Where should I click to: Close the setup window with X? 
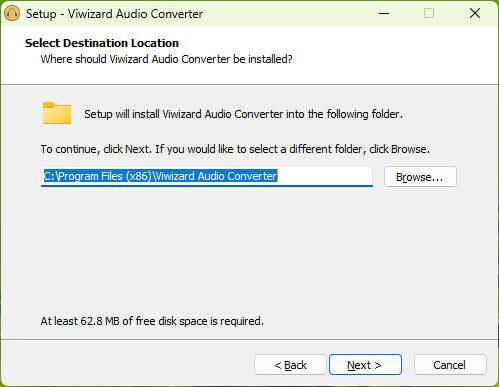(475, 13)
